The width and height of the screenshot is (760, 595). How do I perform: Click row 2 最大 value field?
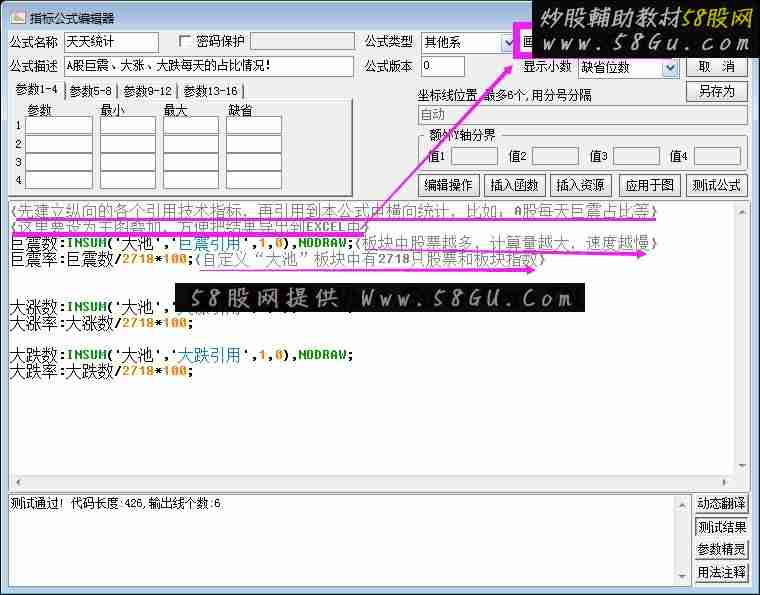click(x=190, y=144)
